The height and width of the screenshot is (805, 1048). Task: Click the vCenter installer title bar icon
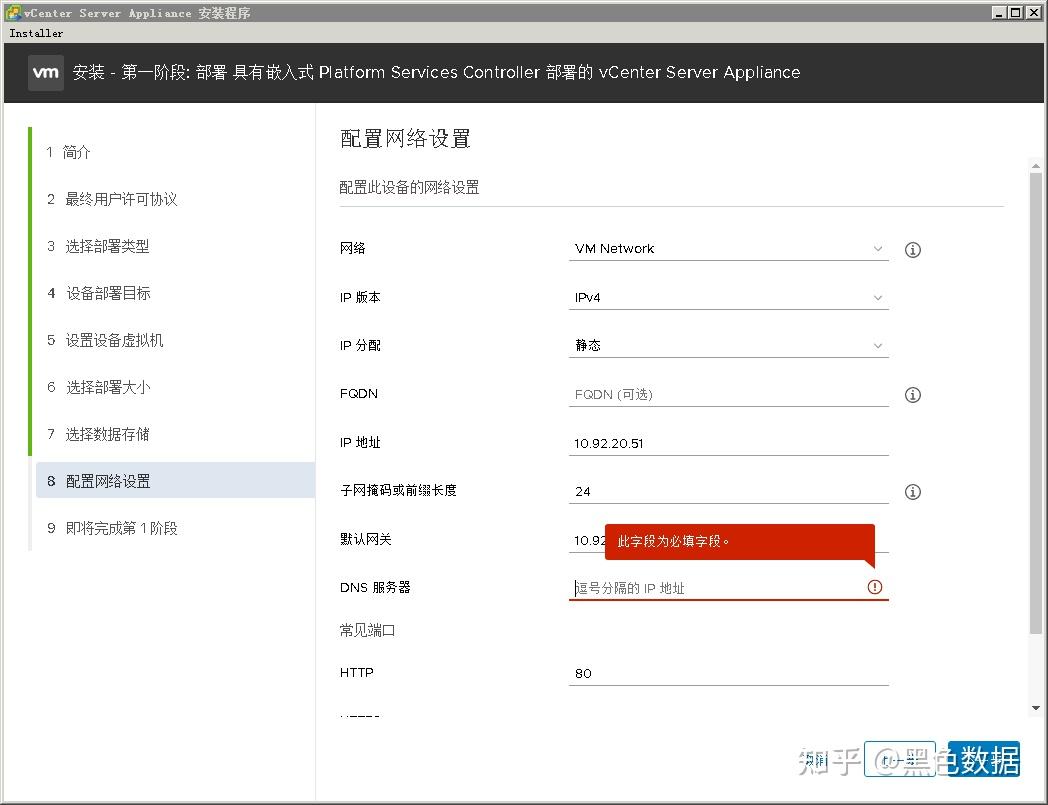coord(12,12)
